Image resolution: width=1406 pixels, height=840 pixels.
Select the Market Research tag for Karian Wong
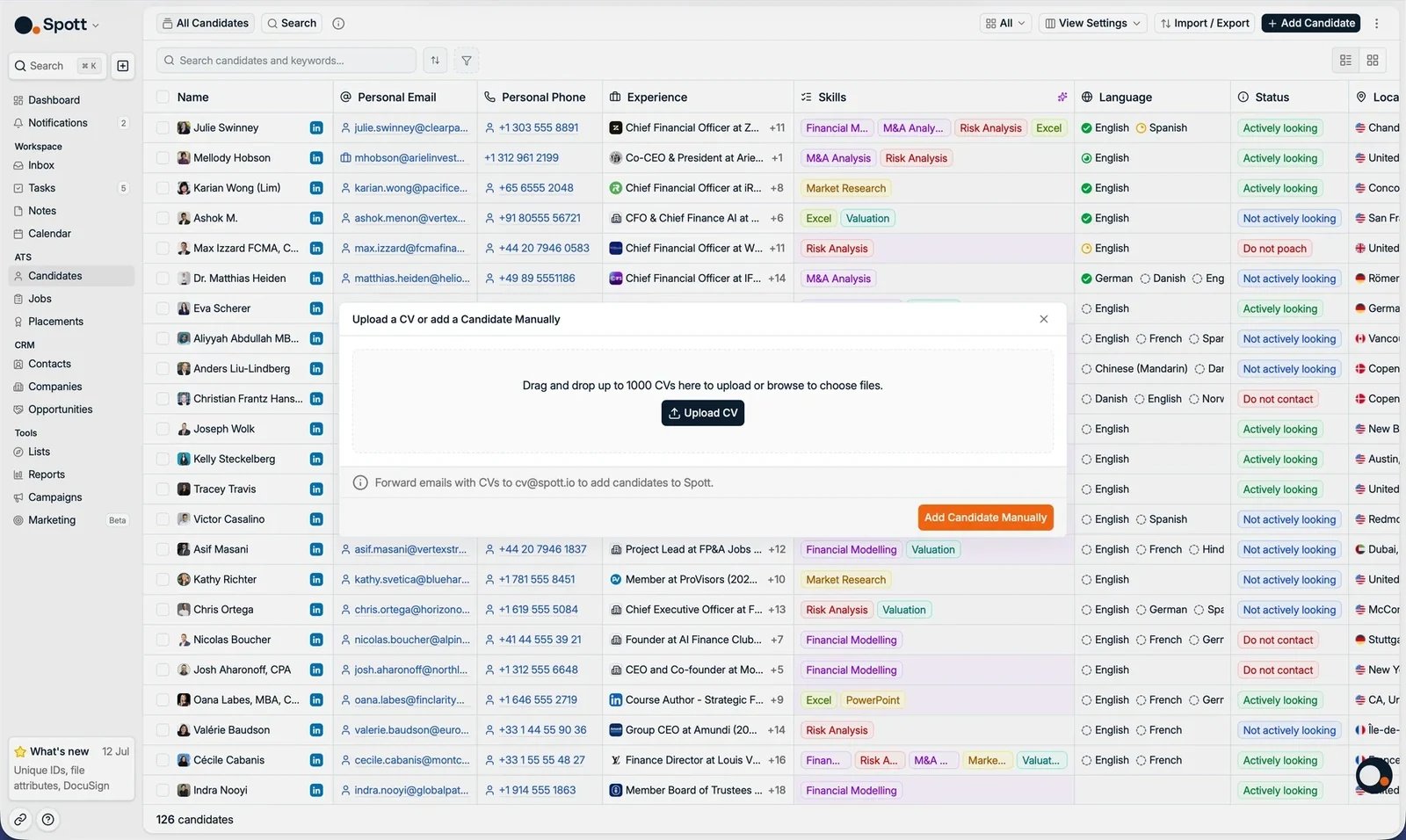coord(845,188)
